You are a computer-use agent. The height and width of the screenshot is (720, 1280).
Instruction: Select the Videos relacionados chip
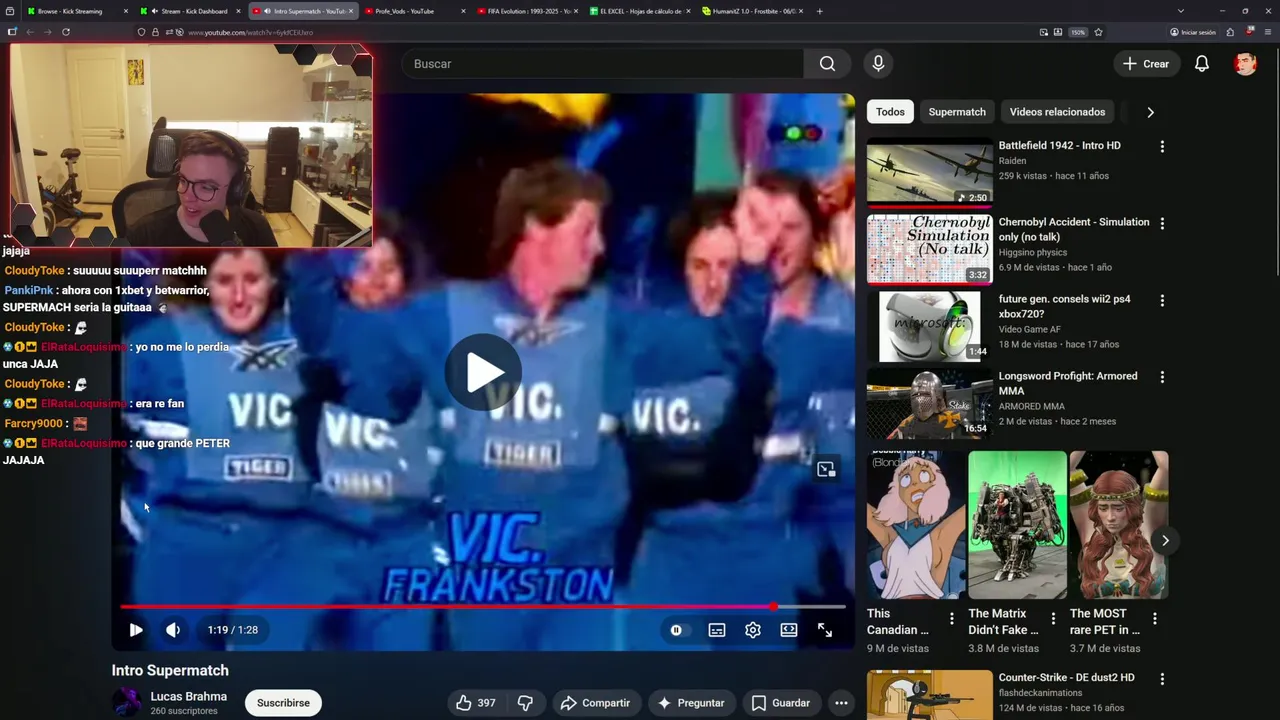coord(1057,112)
